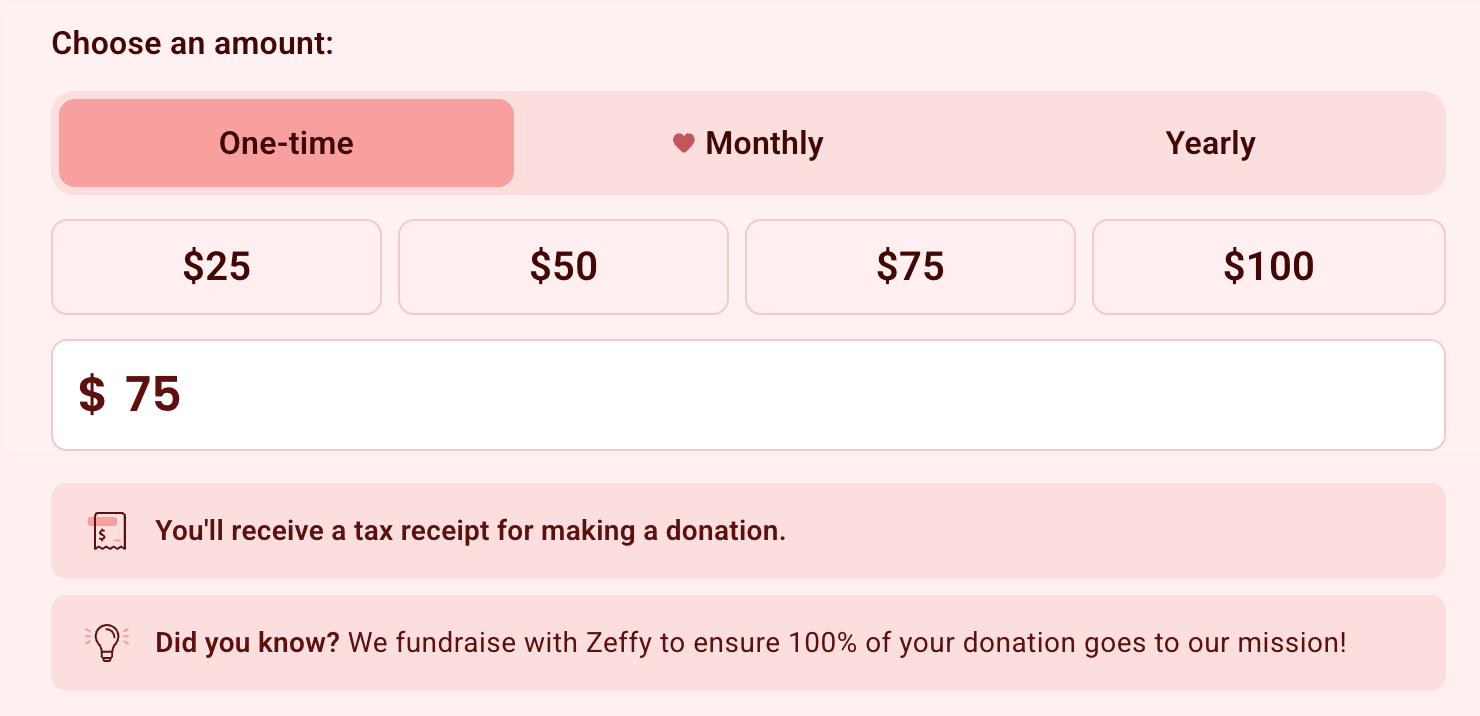The width and height of the screenshot is (1480, 716).
Task: Select the One-time donation frequency
Action: [x=286, y=143]
